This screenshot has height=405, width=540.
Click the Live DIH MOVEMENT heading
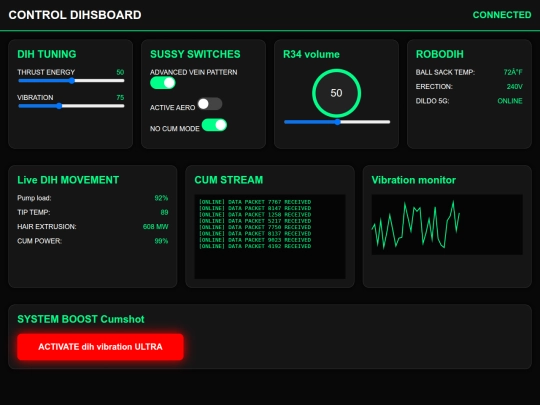tap(68, 180)
